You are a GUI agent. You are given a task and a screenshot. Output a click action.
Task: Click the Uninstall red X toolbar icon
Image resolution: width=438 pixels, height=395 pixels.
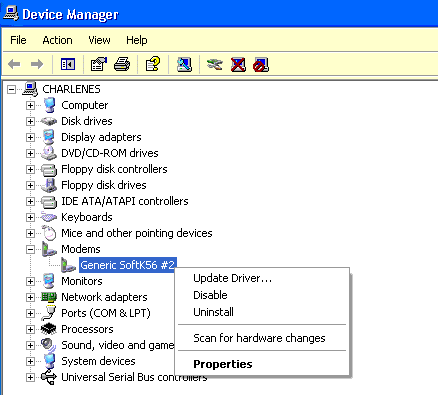(238, 64)
